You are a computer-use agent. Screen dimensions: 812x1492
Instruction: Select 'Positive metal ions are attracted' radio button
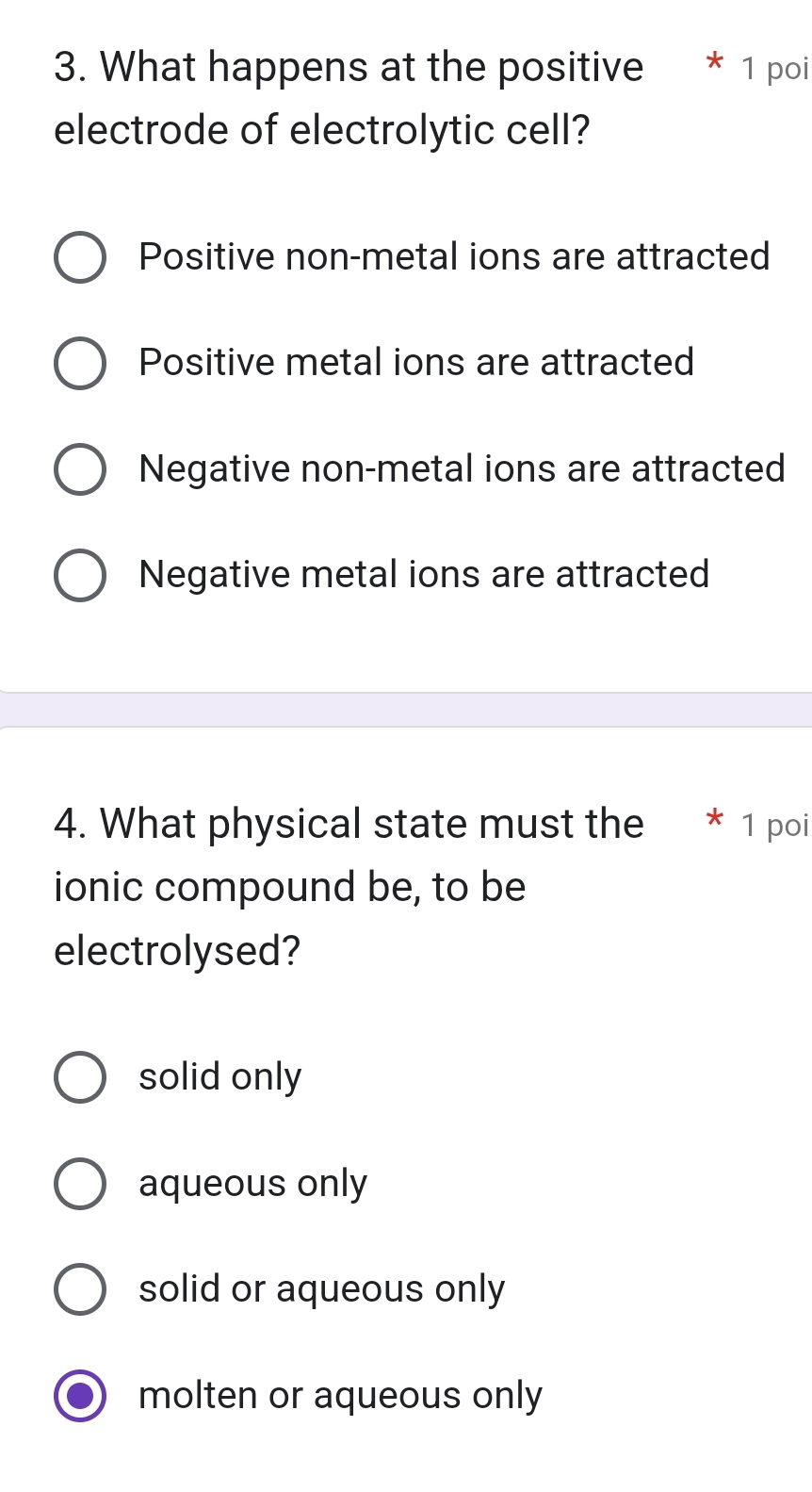tap(80, 363)
